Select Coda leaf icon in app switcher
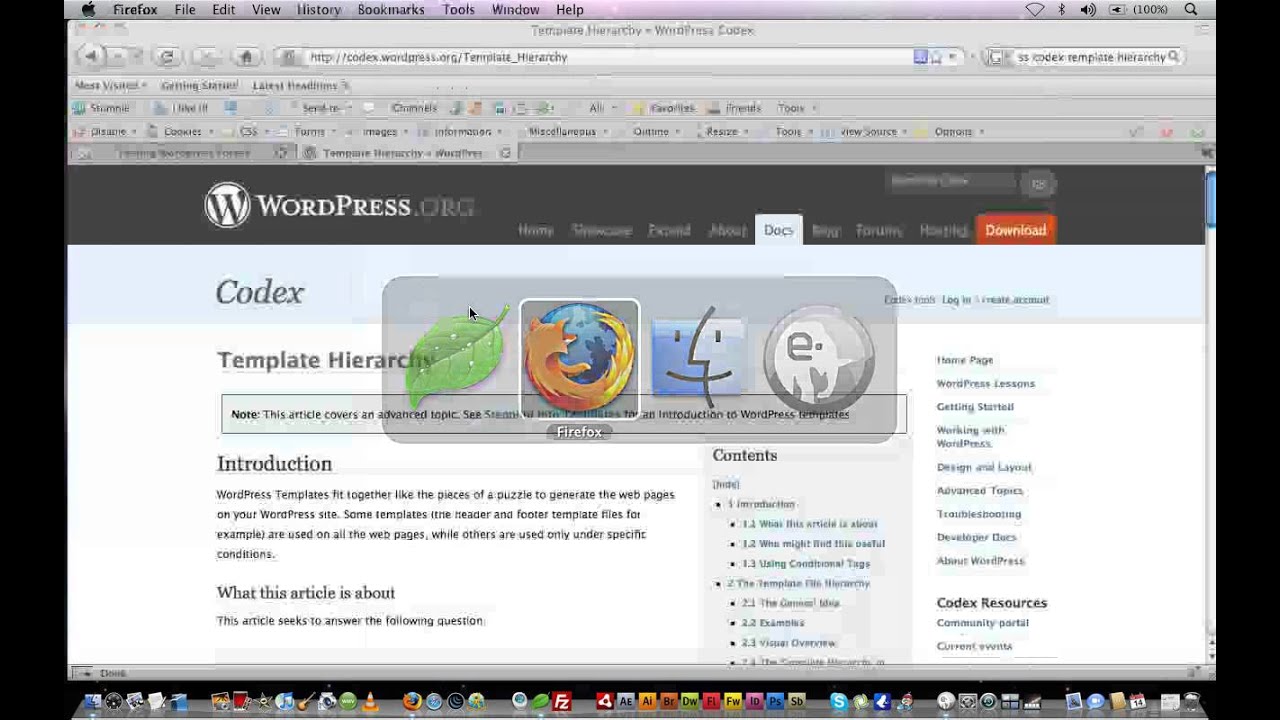This screenshot has height=720, width=1280. point(455,358)
